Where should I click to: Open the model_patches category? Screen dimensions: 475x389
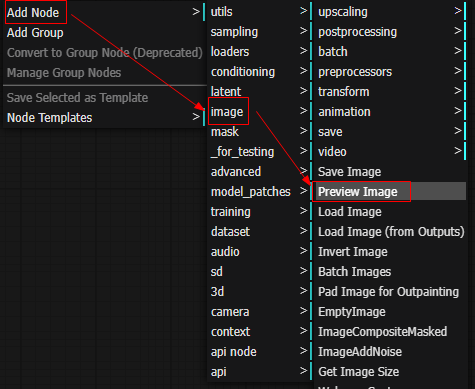click(260, 192)
